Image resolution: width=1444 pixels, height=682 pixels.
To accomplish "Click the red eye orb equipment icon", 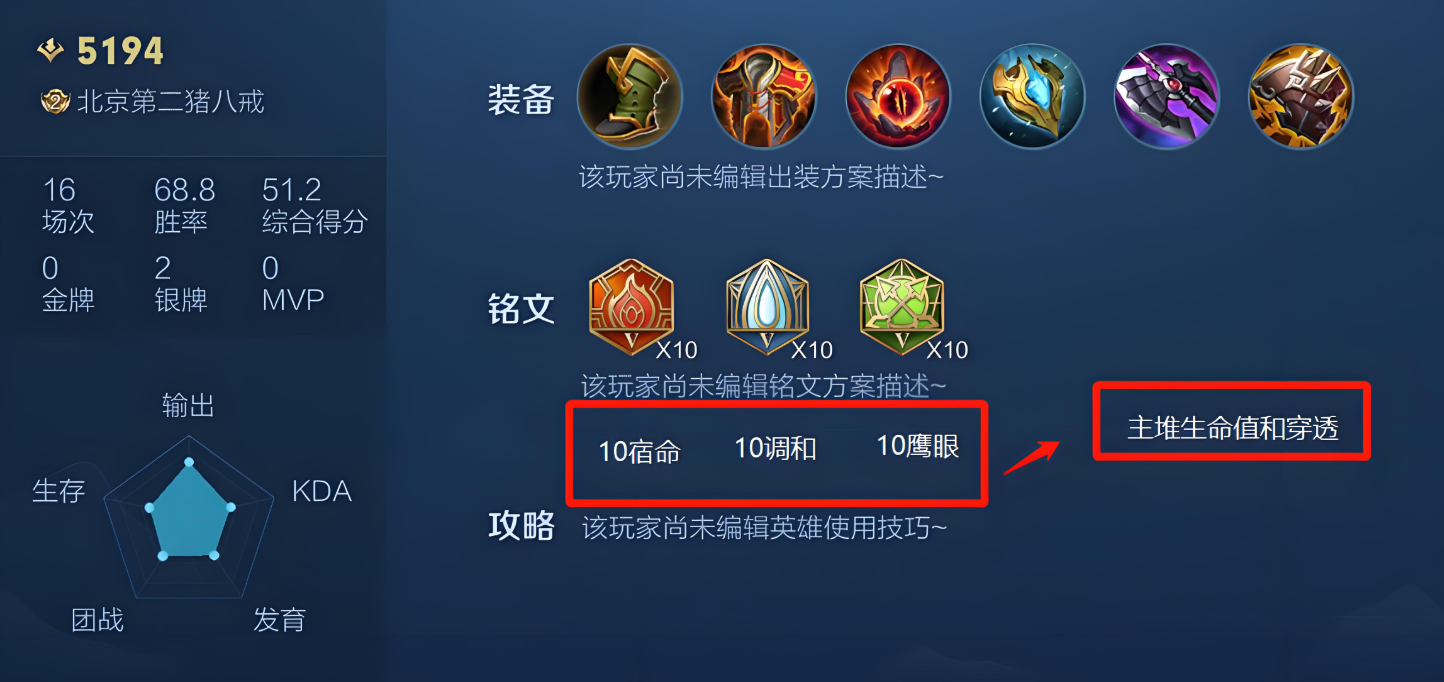I will (898, 96).
